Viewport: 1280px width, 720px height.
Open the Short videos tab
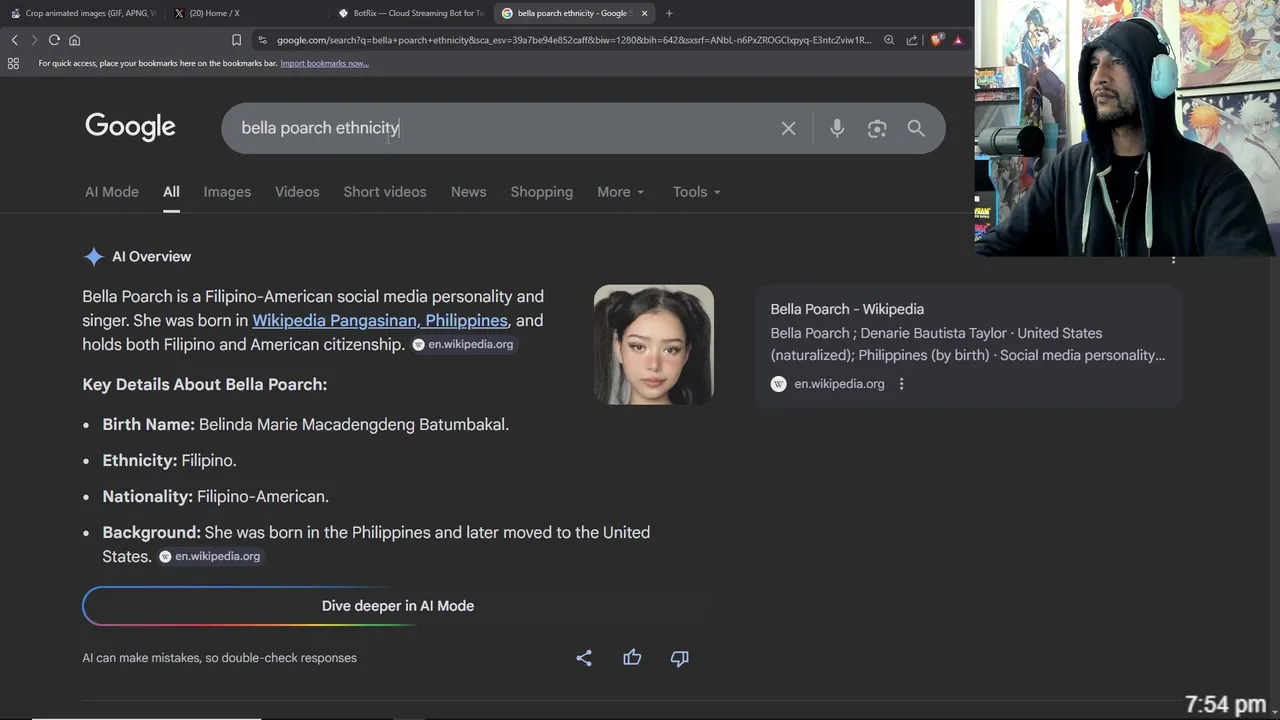[x=385, y=192]
